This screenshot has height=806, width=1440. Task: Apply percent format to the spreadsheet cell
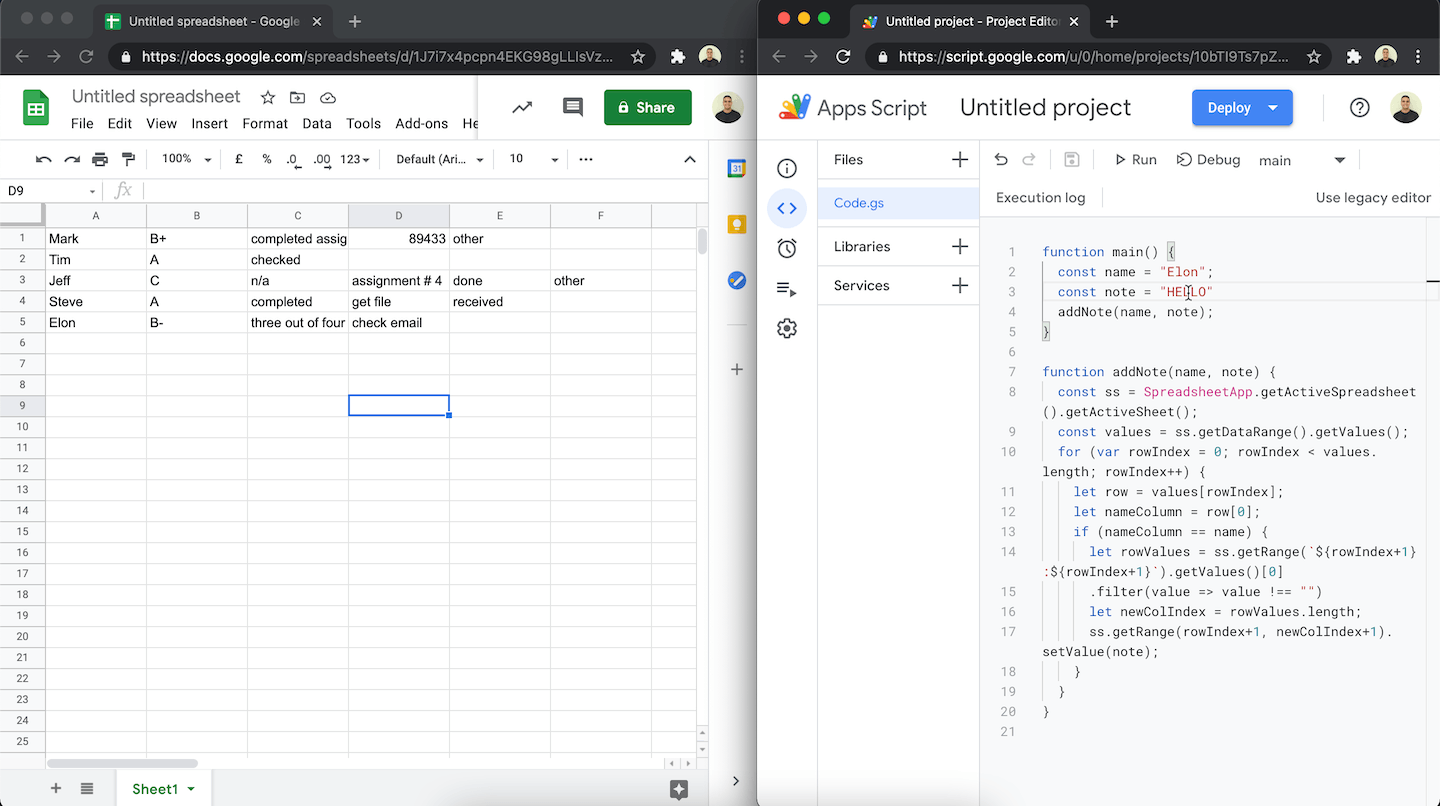(265, 158)
